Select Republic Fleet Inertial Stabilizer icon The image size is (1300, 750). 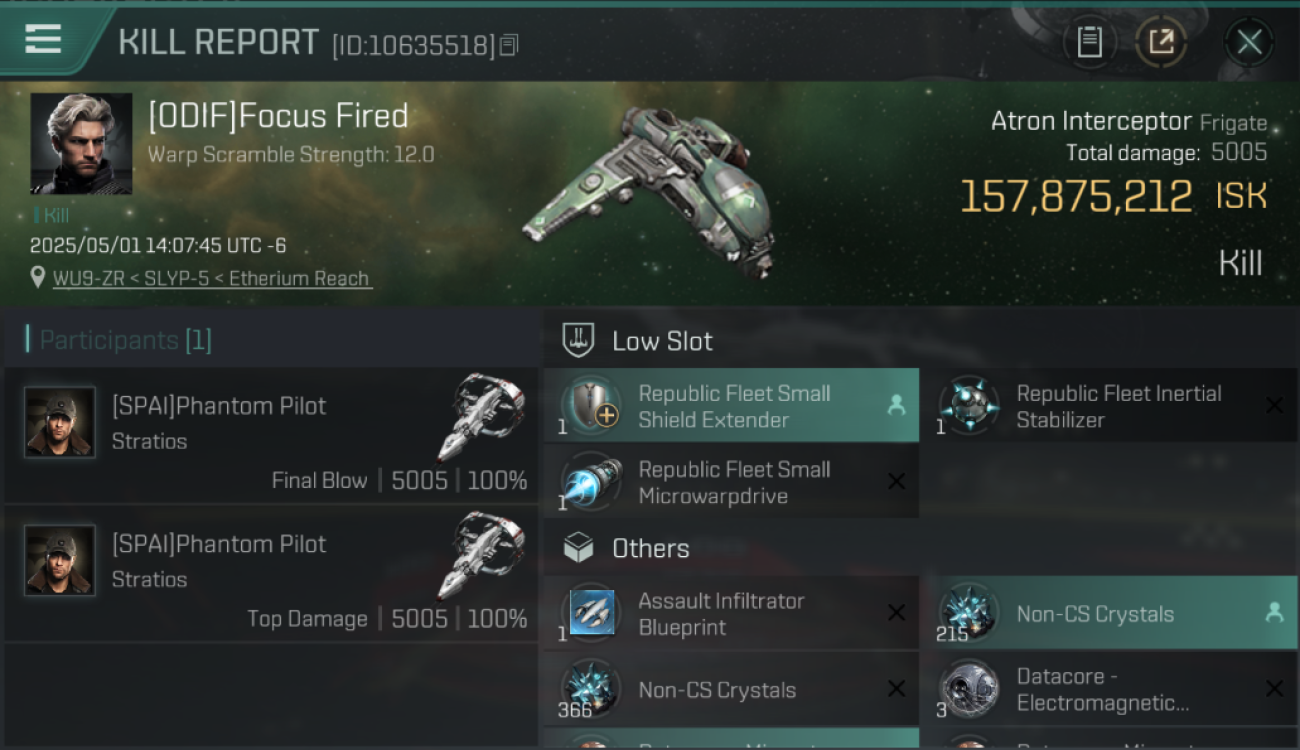point(969,406)
